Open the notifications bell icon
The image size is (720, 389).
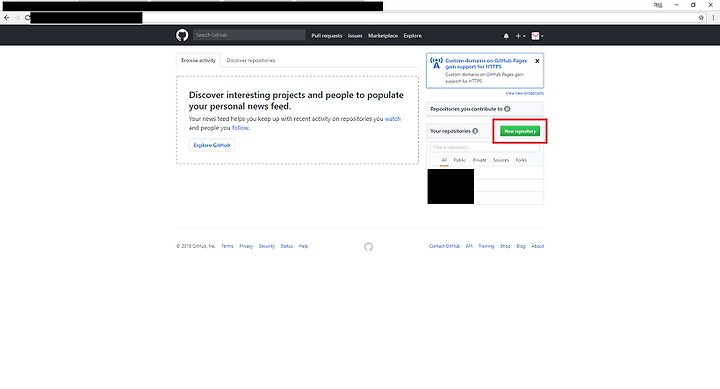tap(506, 36)
